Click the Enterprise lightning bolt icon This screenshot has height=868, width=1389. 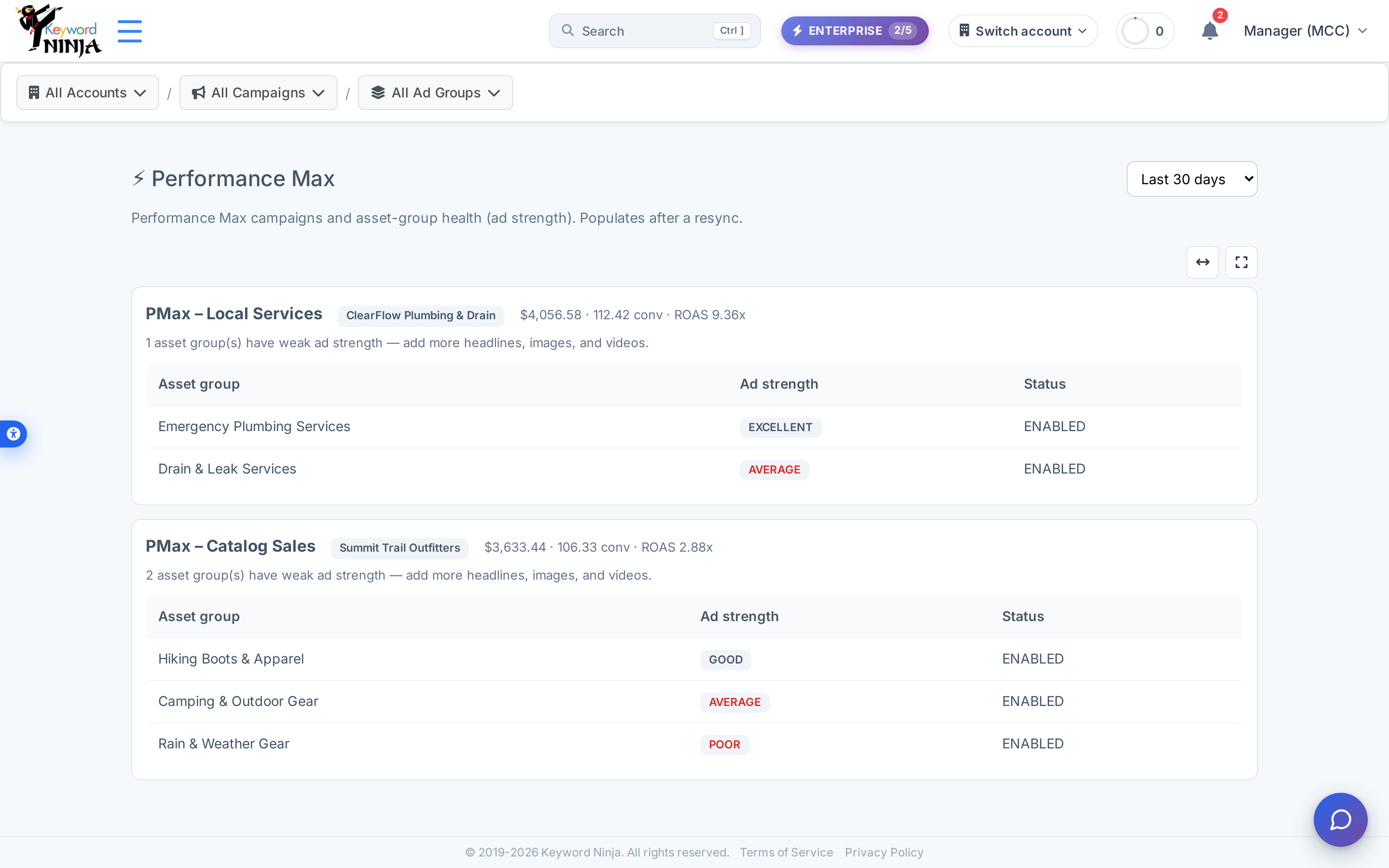coord(797,31)
